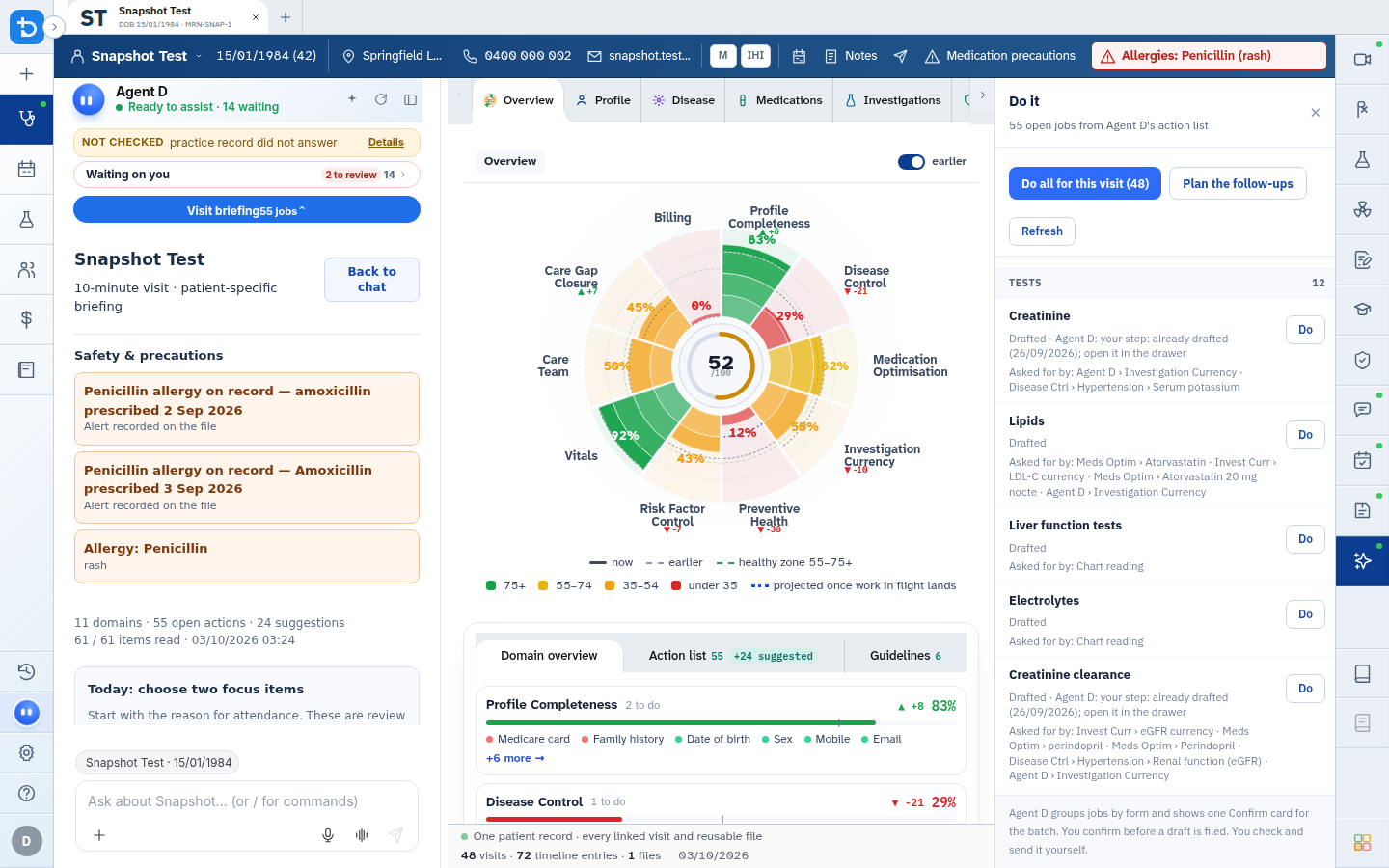Toggle the earlier comparison switch
The width and height of the screenshot is (1389, 868).
pyautogui.click(x=912, y=162)
